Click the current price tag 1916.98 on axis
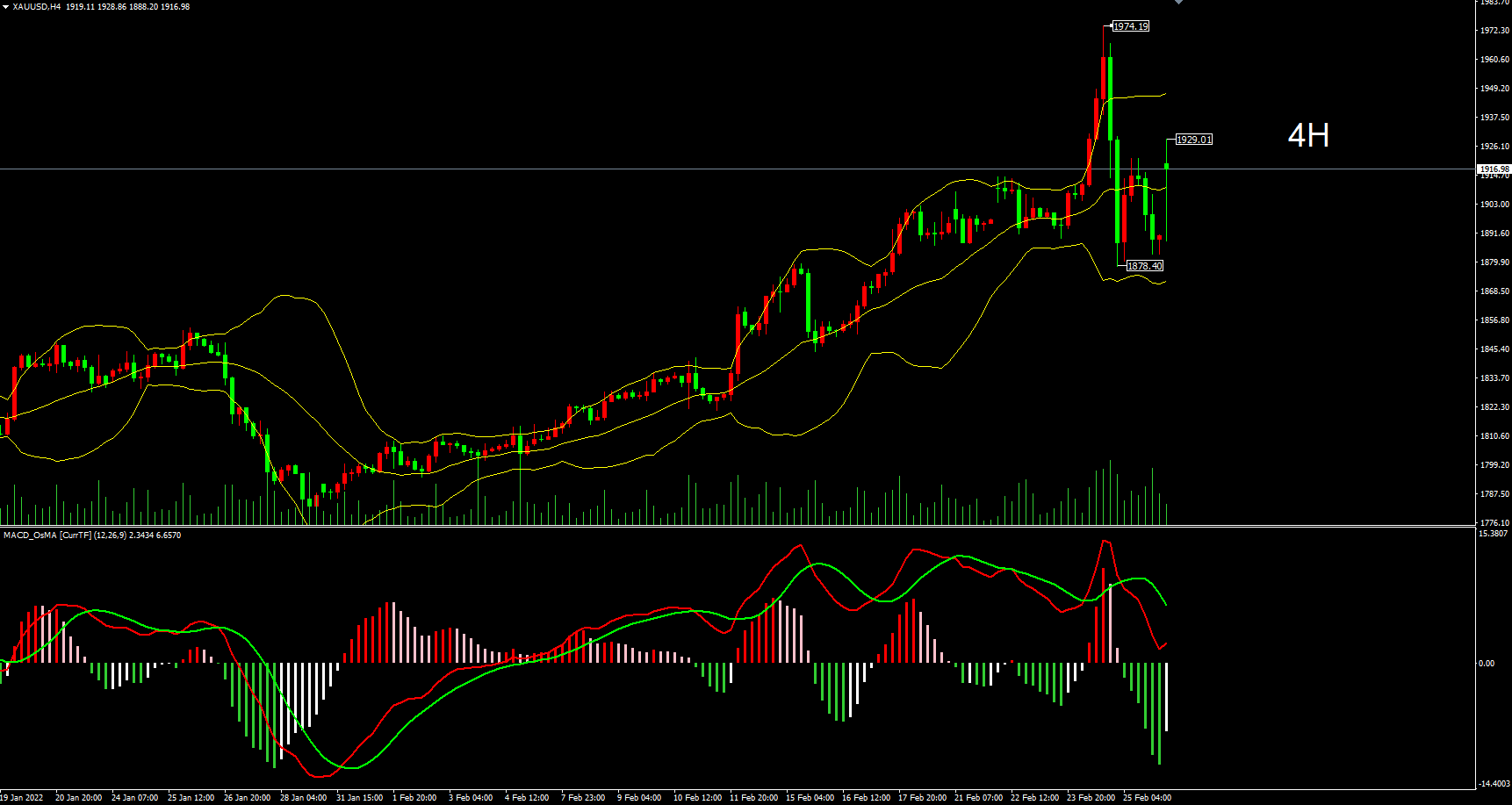Screen dimensions: 1512x805 click(x=1494, y=169)
